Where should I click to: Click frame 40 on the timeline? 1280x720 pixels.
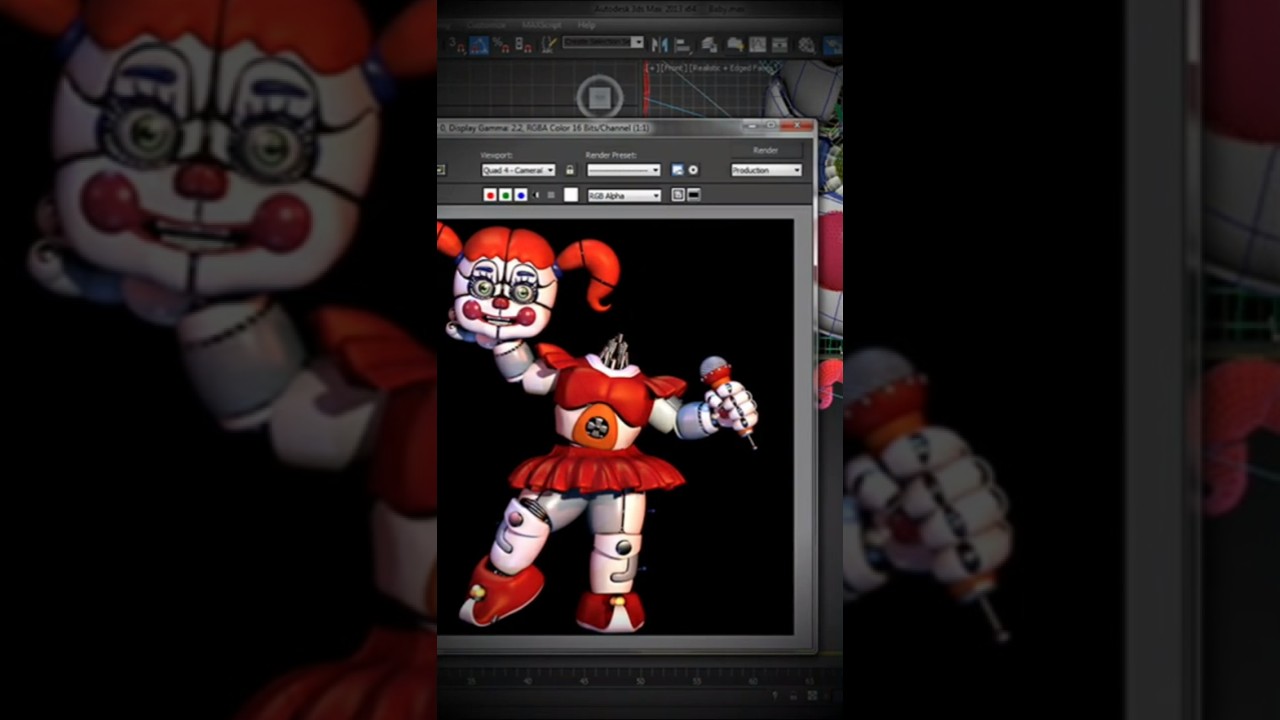pyautogui.click(x=528, y=681)
